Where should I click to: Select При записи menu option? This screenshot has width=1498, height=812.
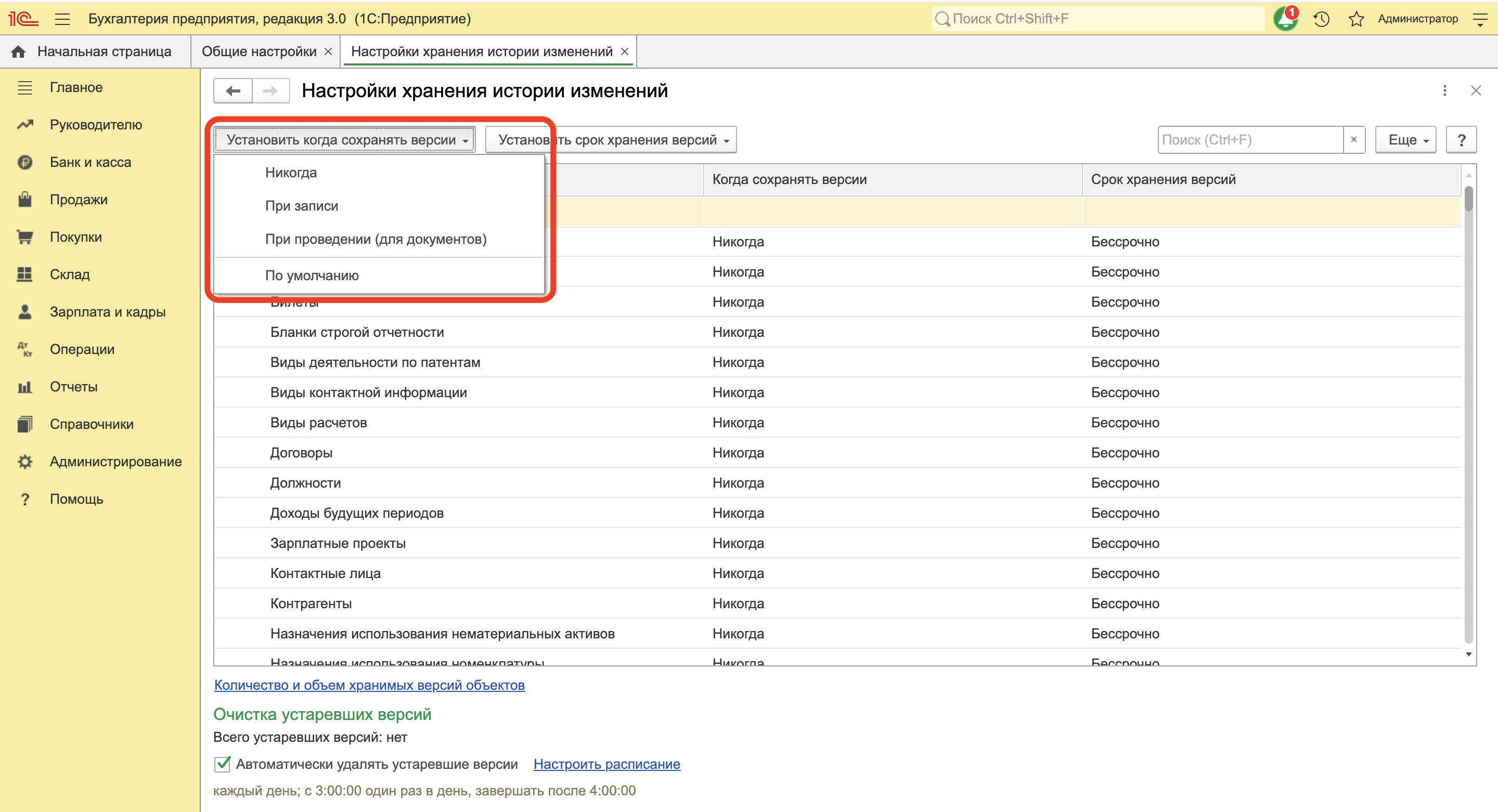301,206
